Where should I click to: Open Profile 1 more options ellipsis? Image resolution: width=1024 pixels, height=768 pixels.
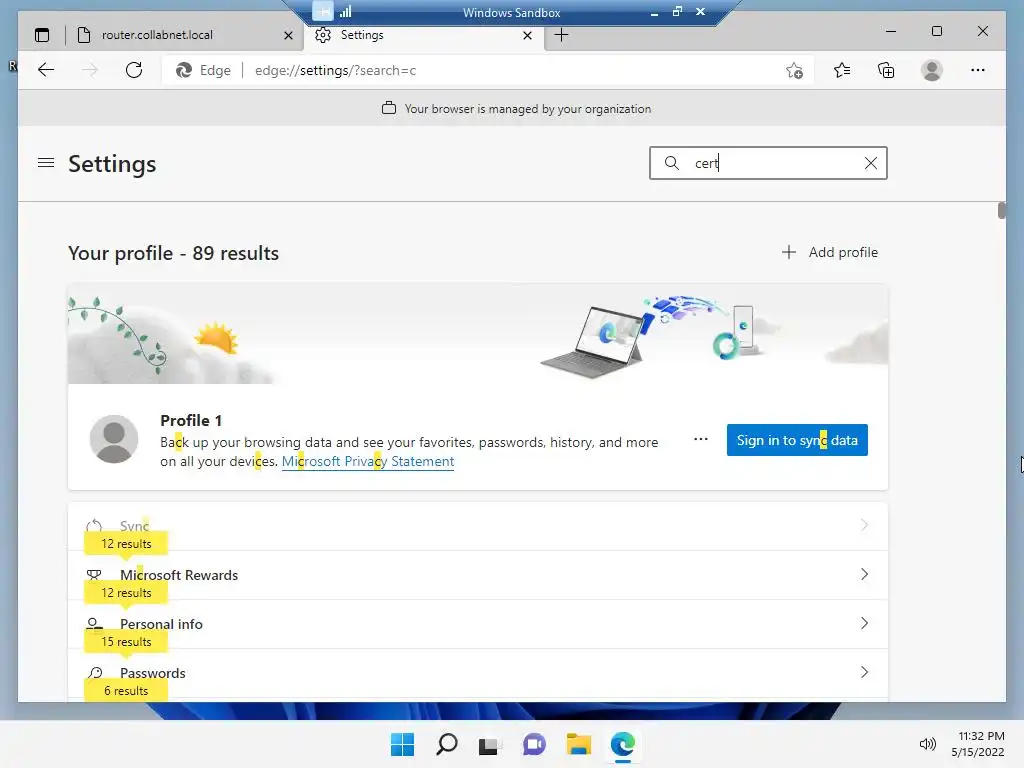pos(701,440)
